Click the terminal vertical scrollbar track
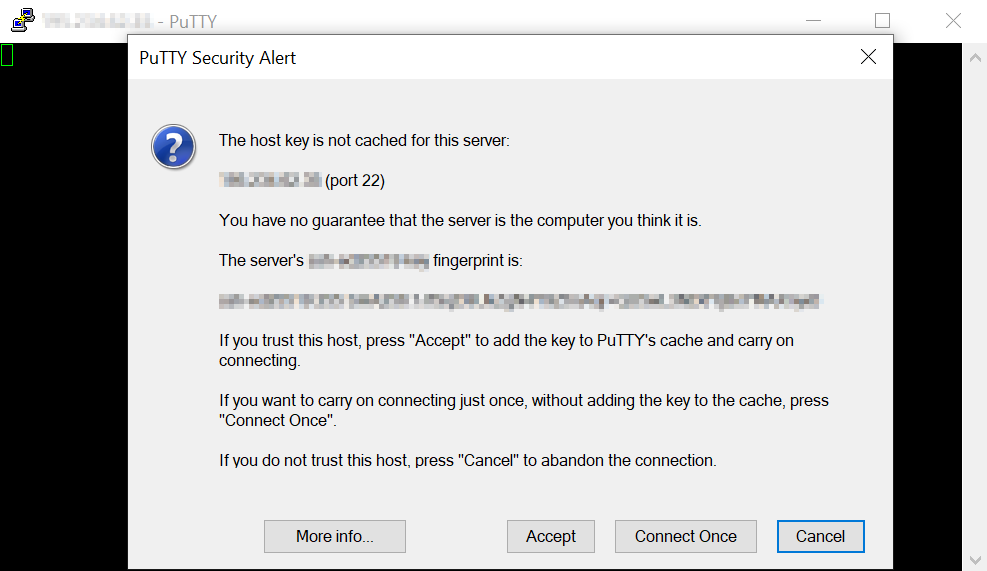 click(x=976, y=300)
